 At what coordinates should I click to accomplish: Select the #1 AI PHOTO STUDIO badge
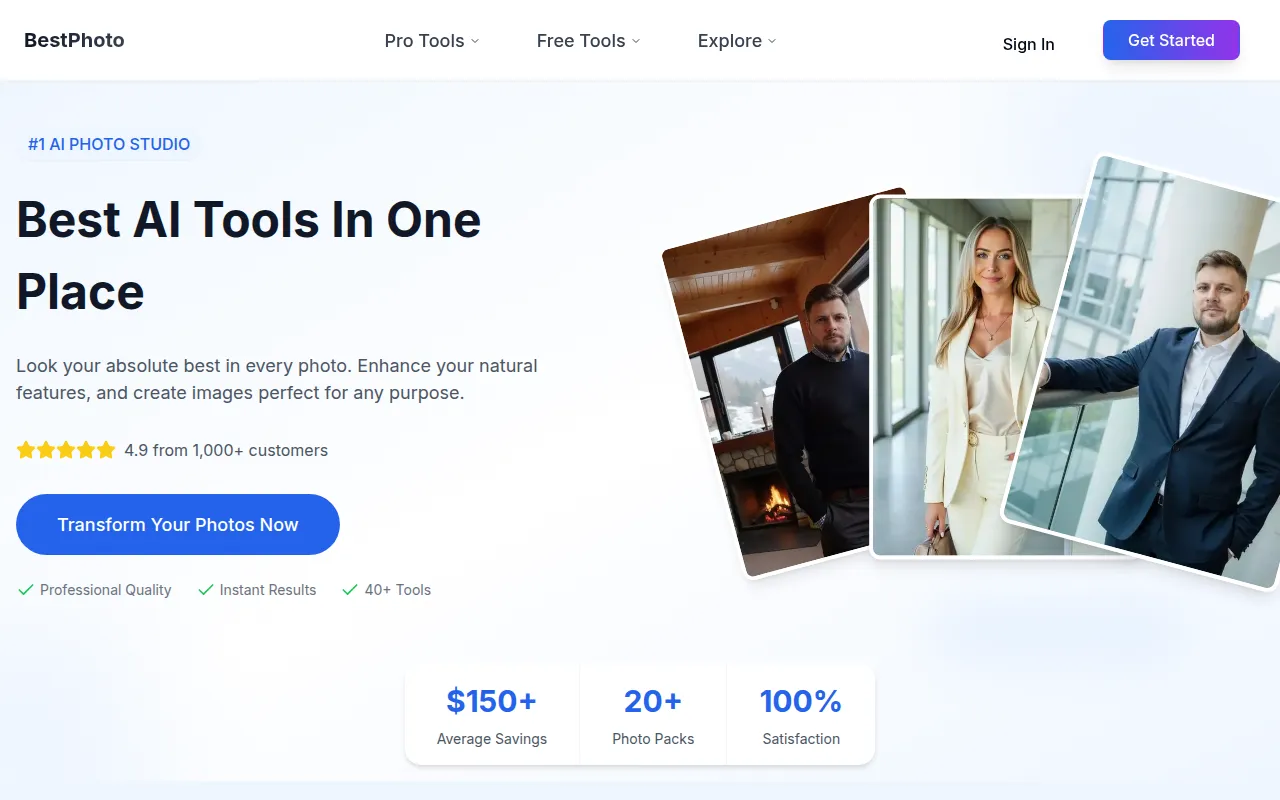click(108, 144)
